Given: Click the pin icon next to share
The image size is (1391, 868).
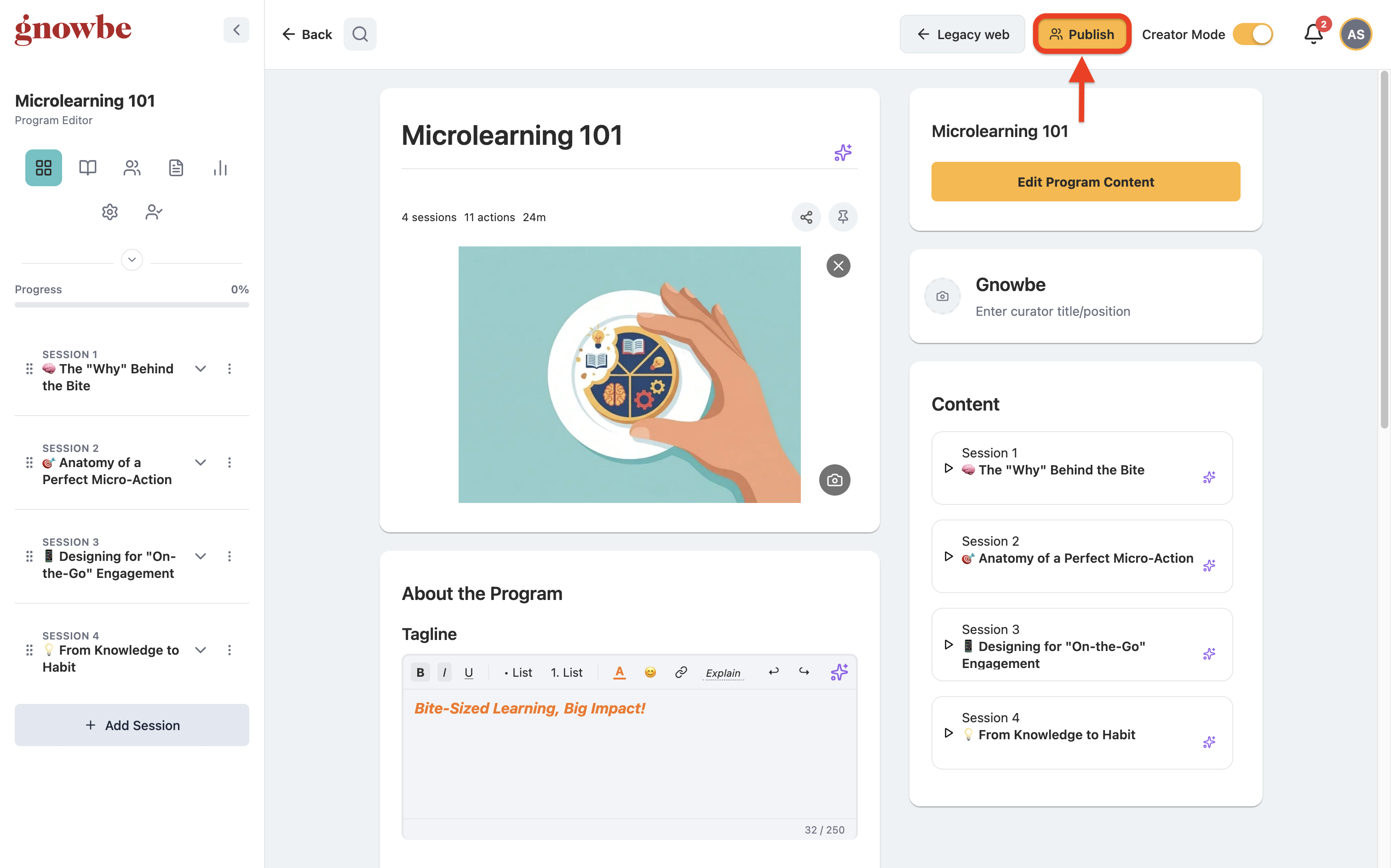Looking at the screenshot, I should coord(843,217).
